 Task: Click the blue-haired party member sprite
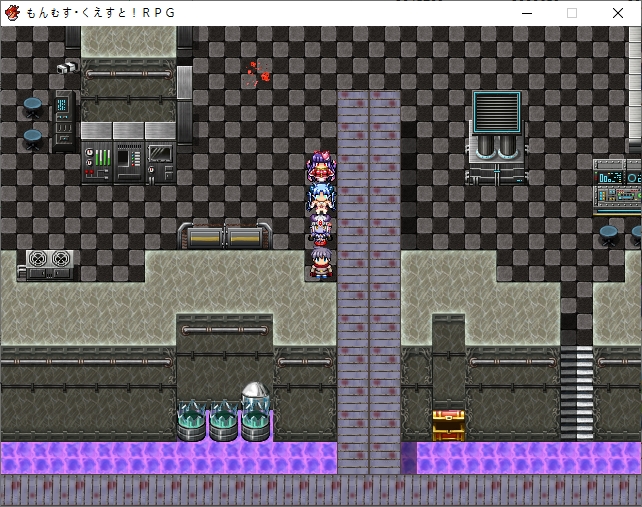(x=321, y=199)
